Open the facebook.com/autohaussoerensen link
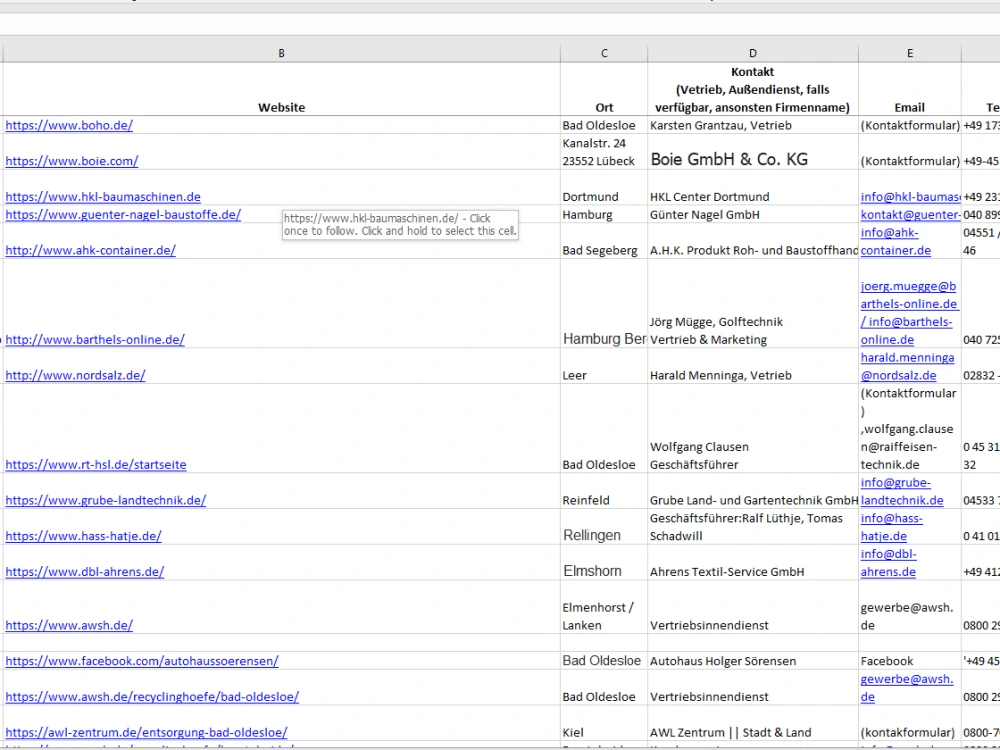Screen dimensions: 1000x750 [x=142, y=661]
